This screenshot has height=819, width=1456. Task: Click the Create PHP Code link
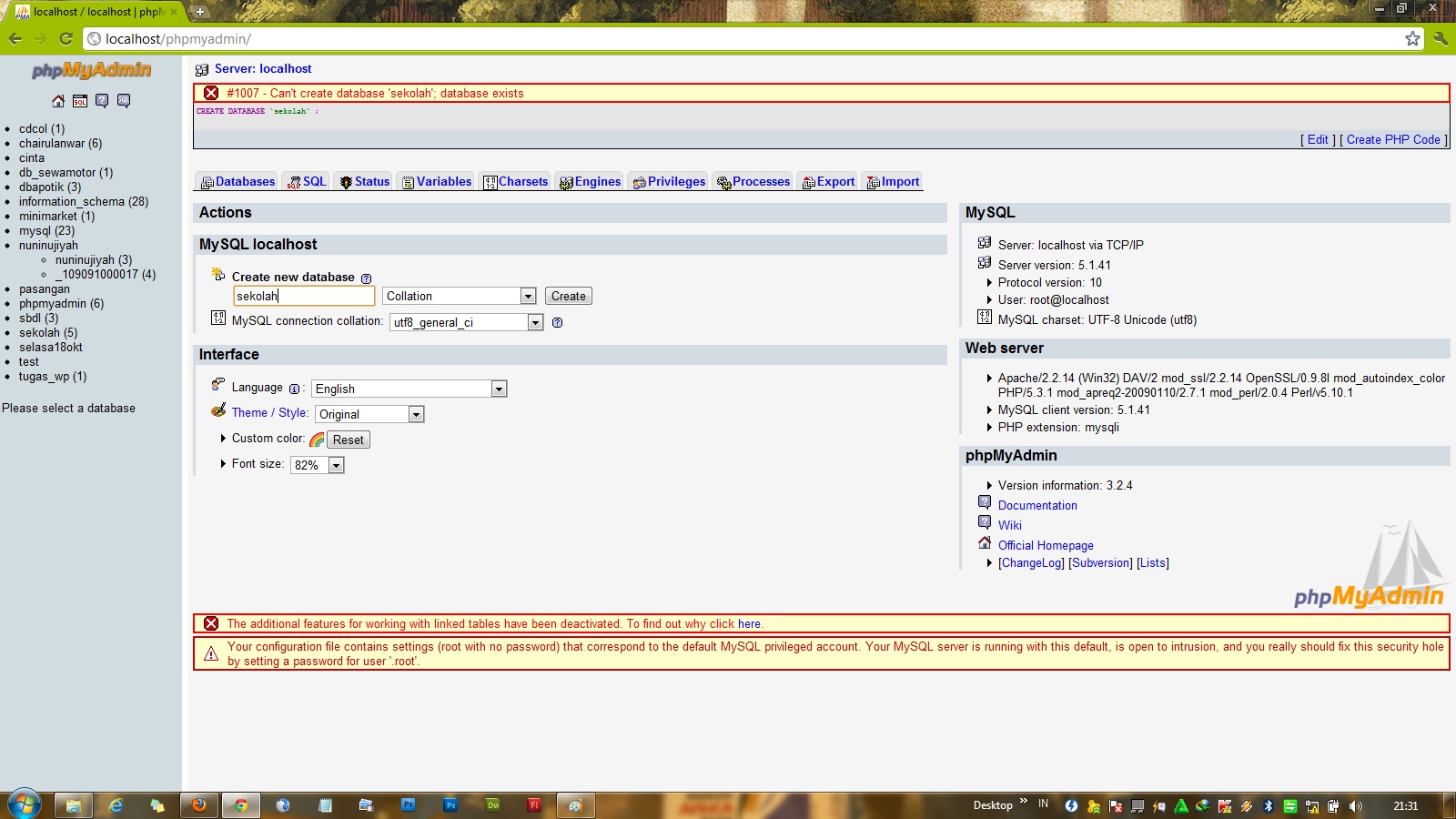[x=1393, y=140]
